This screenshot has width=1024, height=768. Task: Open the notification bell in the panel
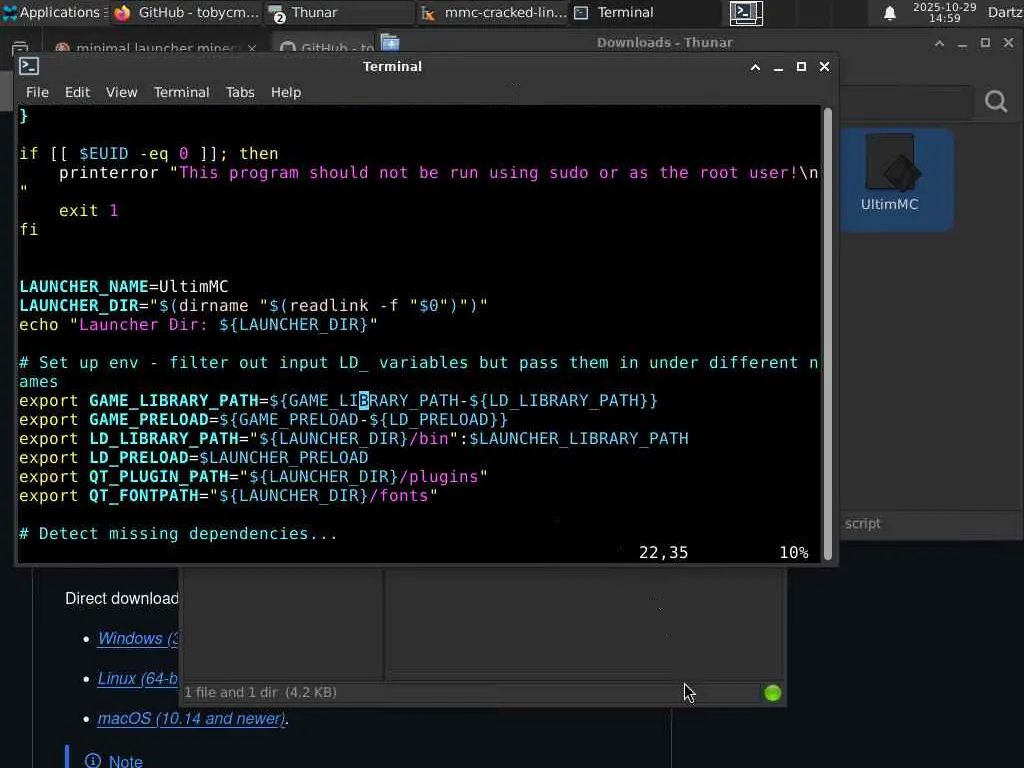tap(889, 13)
